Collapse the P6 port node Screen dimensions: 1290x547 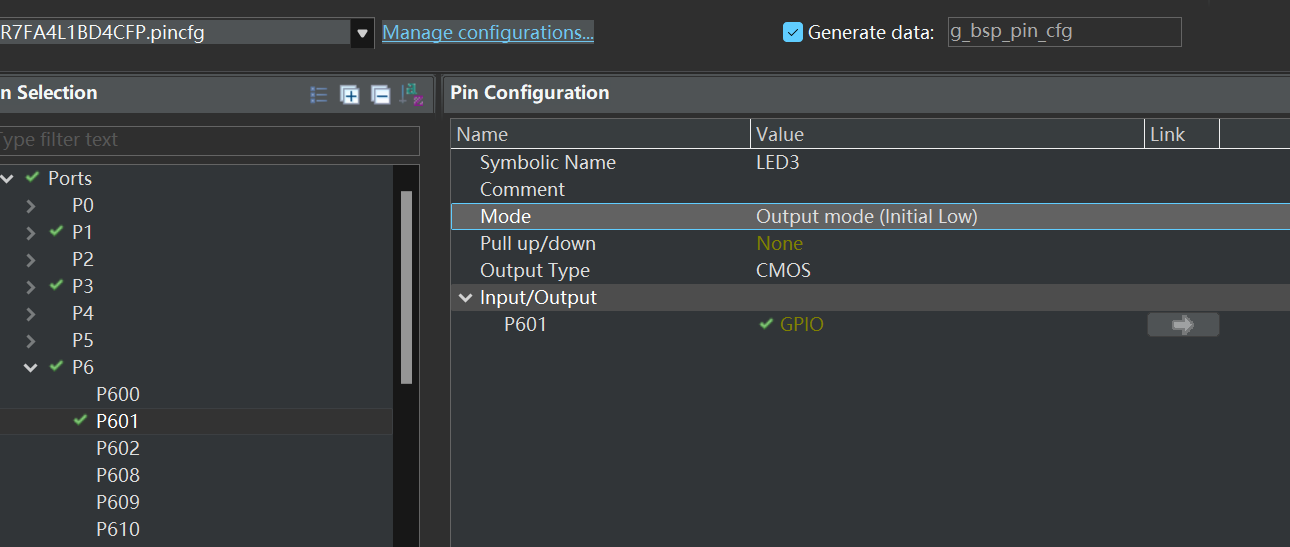[x=31, y=367]
